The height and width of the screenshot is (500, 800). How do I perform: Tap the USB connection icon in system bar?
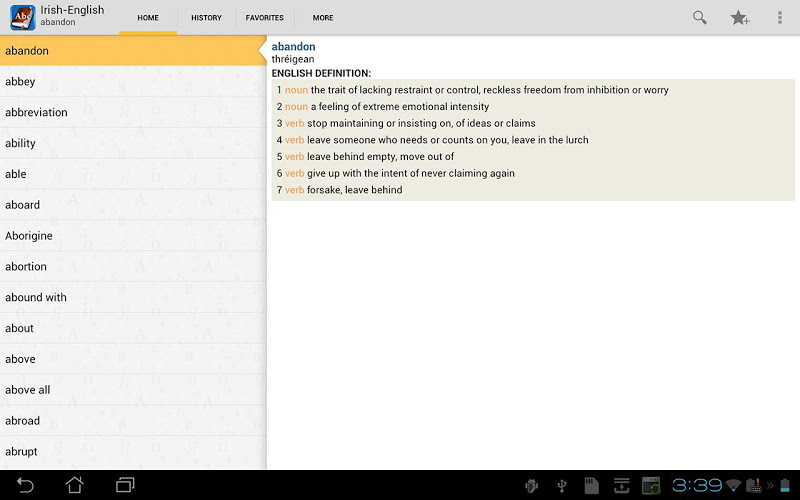pos(562,486)
